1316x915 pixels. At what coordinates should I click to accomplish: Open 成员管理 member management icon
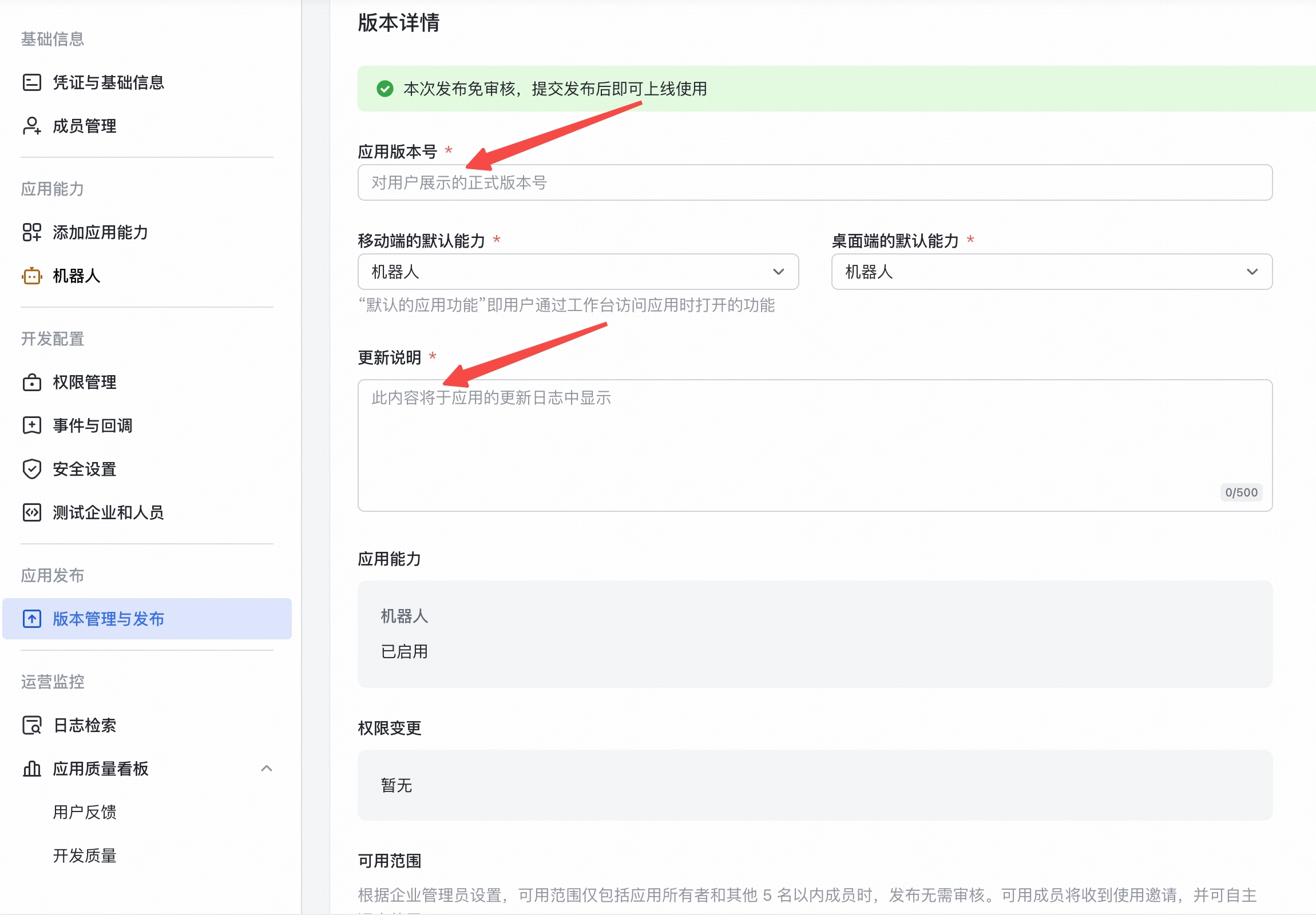point(31,126)
